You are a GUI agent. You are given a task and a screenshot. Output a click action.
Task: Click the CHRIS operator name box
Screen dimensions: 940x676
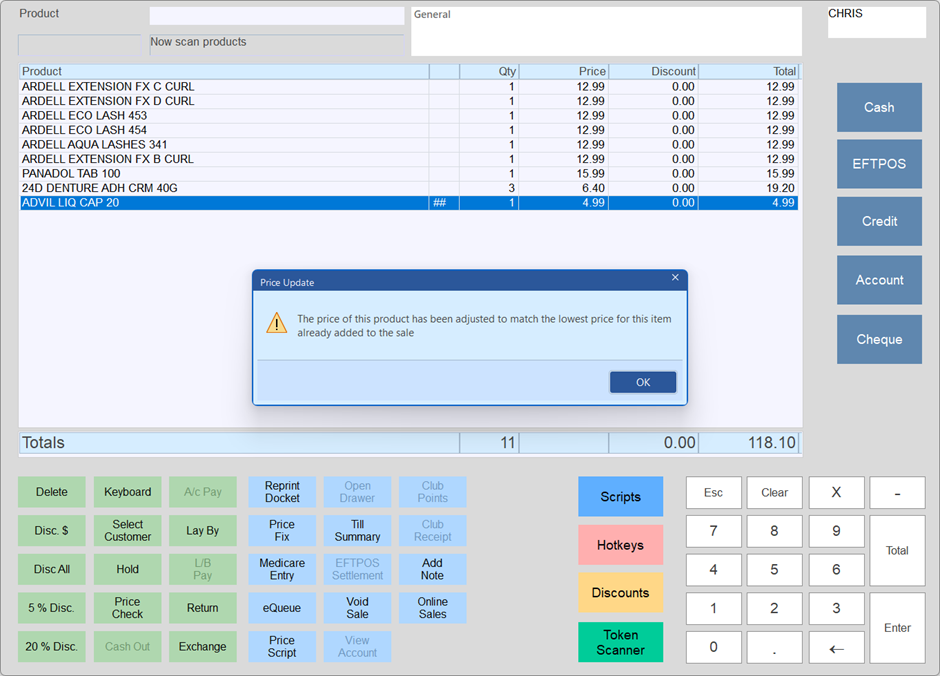(x=876, y=22)
